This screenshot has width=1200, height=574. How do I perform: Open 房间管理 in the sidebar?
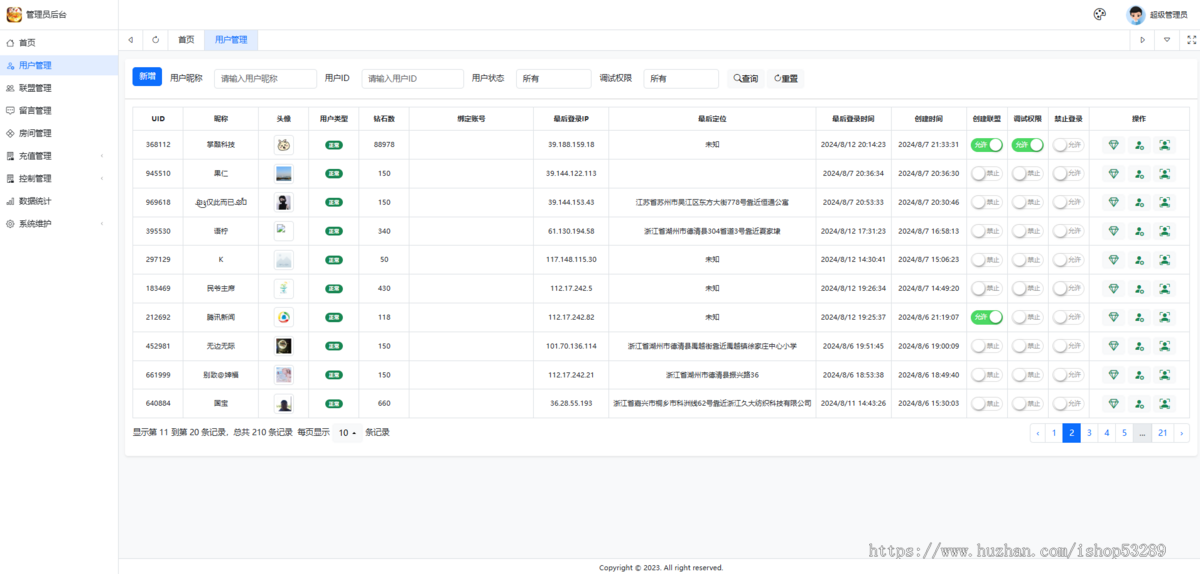click(x=59, y=133)
